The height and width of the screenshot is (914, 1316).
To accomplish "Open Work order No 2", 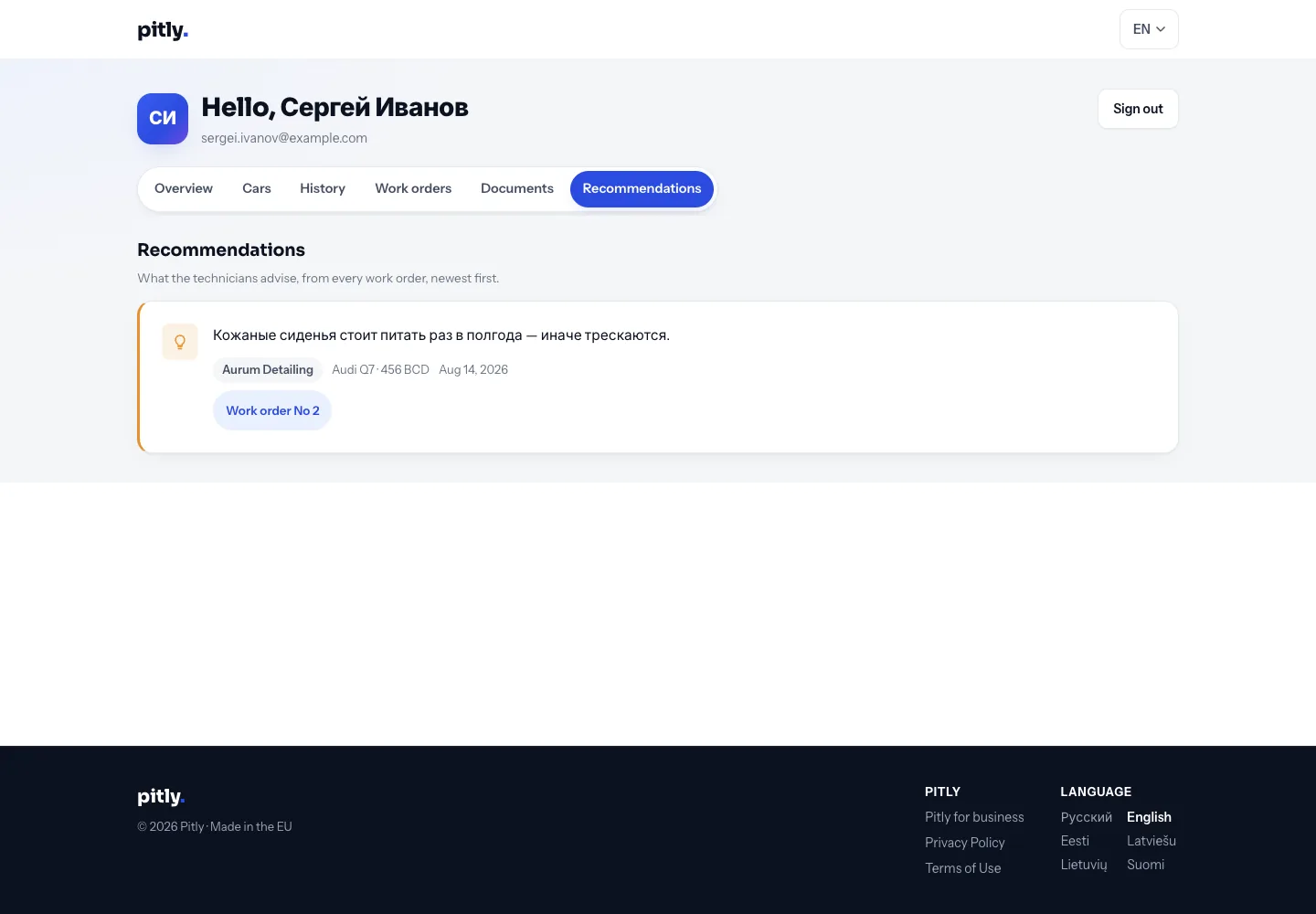I will click(x=272, y=410).
